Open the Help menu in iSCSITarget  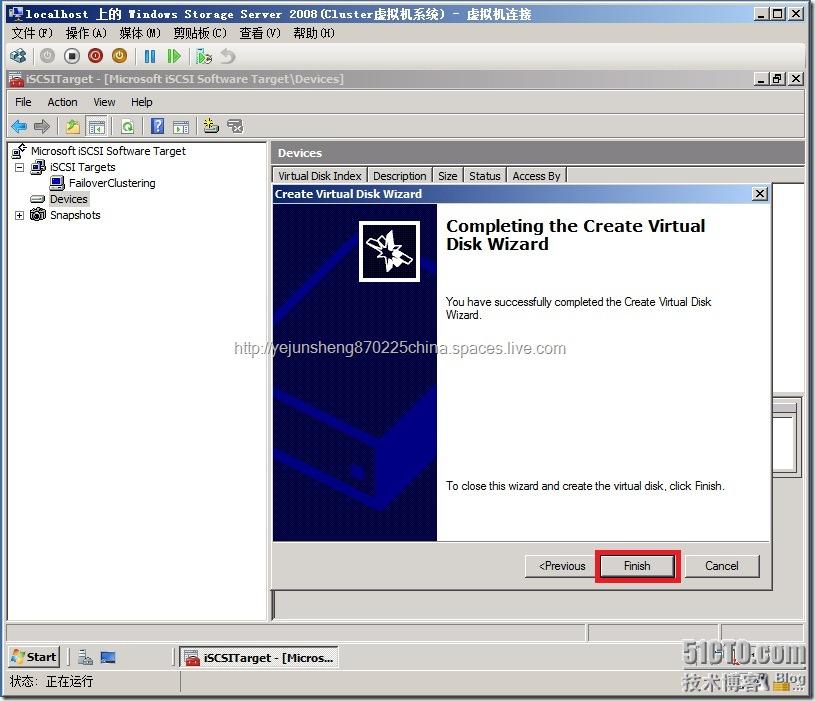141,102
